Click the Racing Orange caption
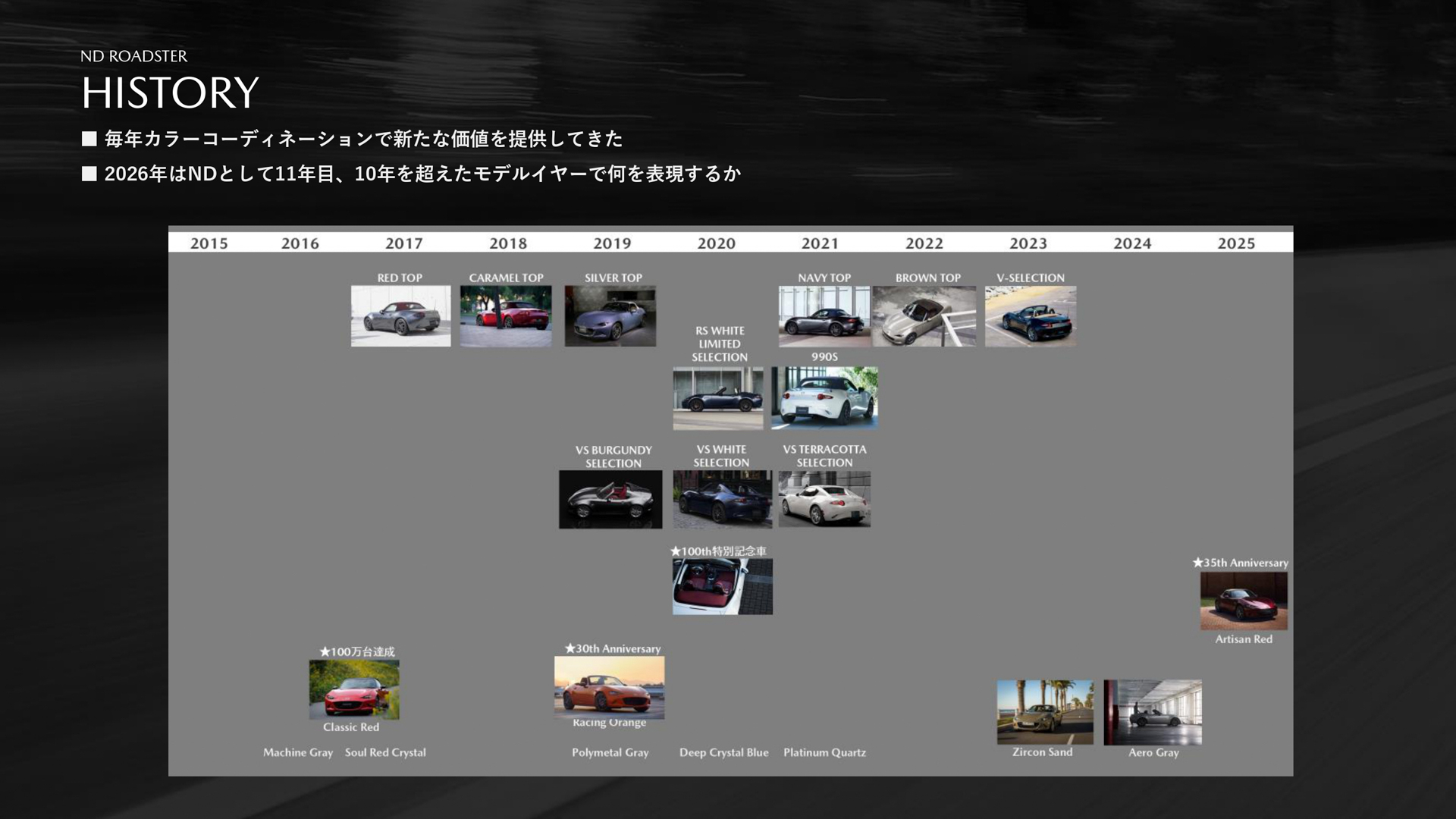This screenshot has height=819, width=1456. (610, 723)
